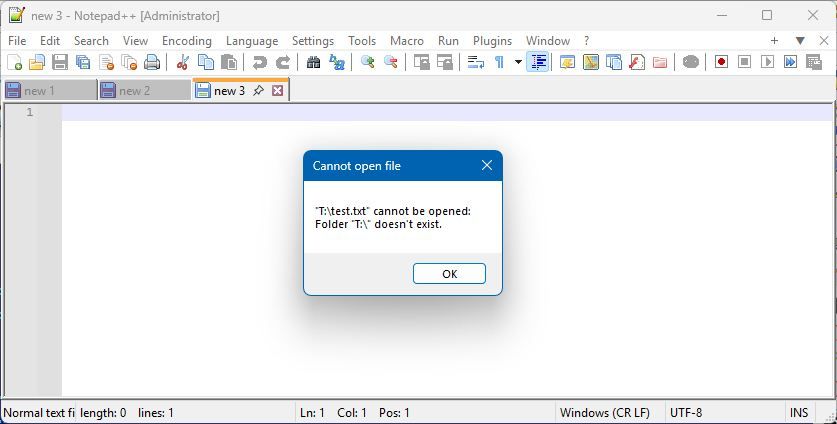Screen dimensions: 837x424
Task: Click the Undo arrow icon
Action: point(259,62)
